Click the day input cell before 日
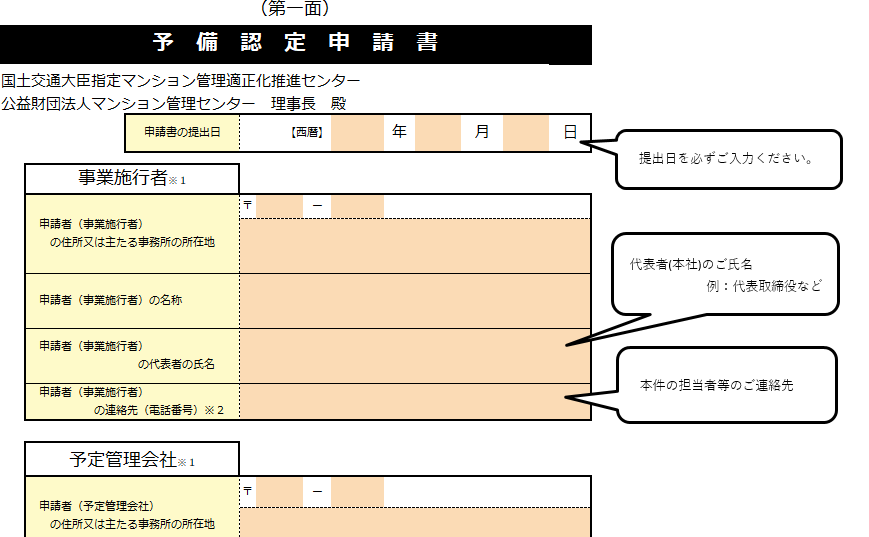The width and height of the screenshot is (869, 537). tap(525, 132)
